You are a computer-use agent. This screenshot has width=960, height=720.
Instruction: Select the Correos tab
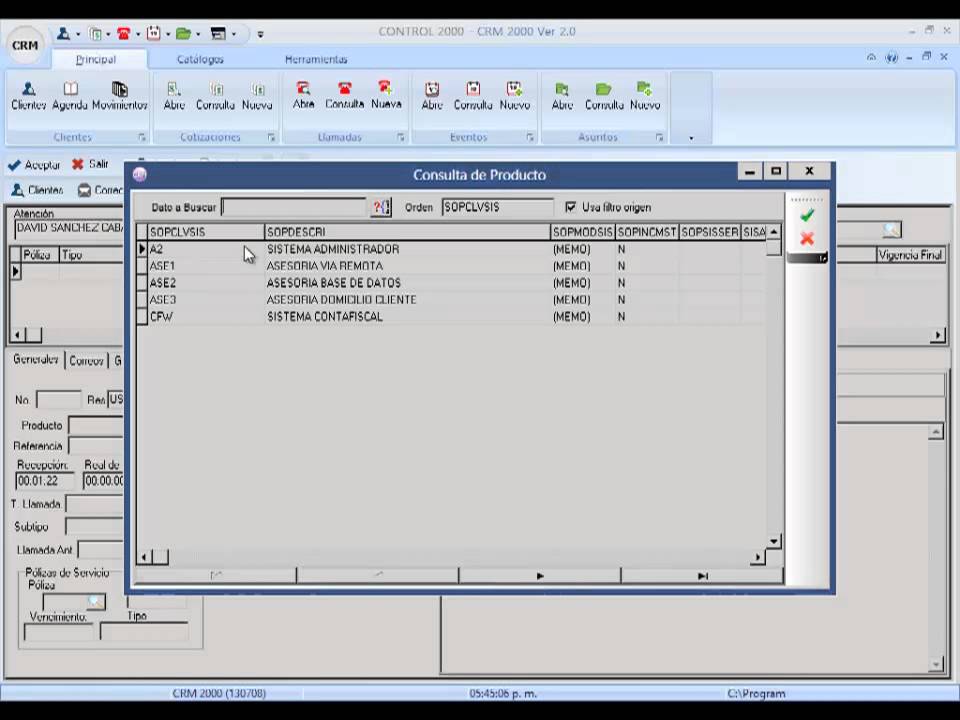pos(86,361)
